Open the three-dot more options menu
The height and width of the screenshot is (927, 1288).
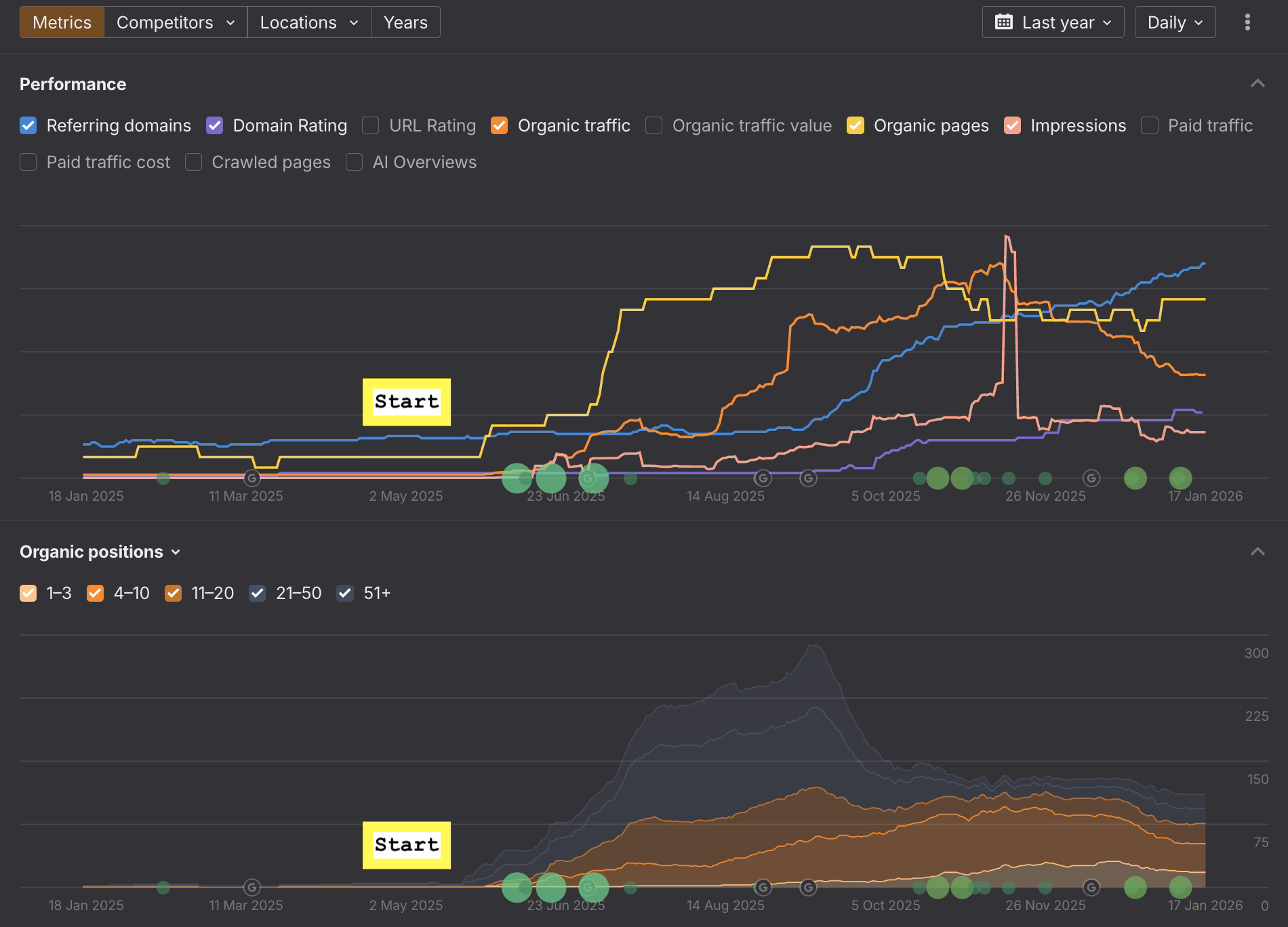[x=1247, y=22]
